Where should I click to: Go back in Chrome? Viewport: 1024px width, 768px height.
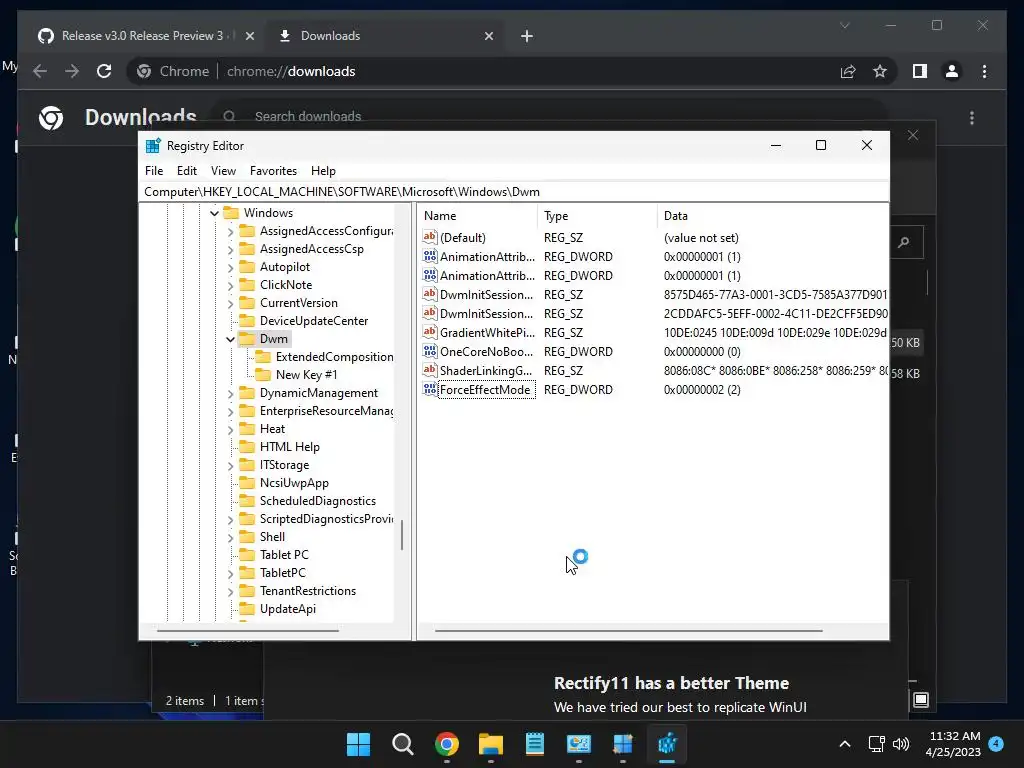click(x=40, y=71)
